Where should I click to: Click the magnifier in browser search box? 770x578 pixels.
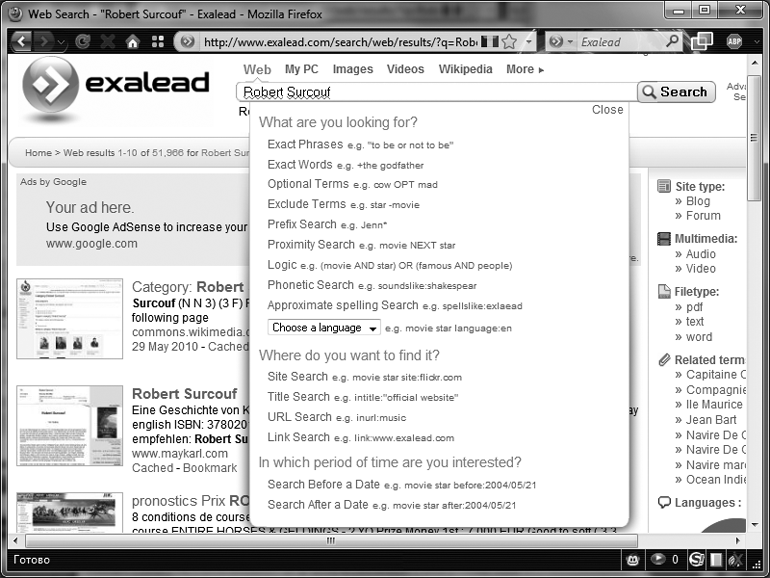[672, 42]
